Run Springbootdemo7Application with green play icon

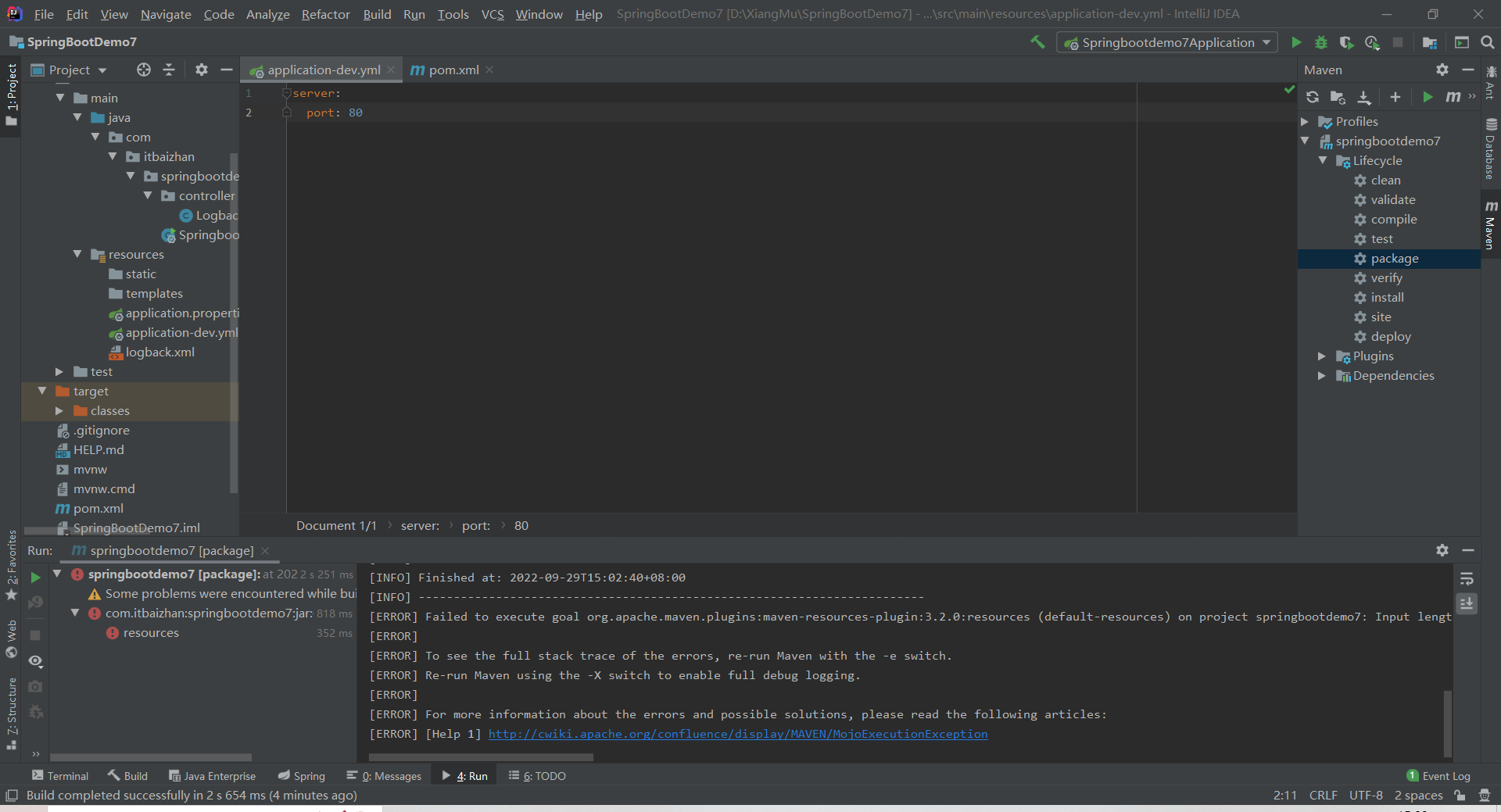(1296, 42)
